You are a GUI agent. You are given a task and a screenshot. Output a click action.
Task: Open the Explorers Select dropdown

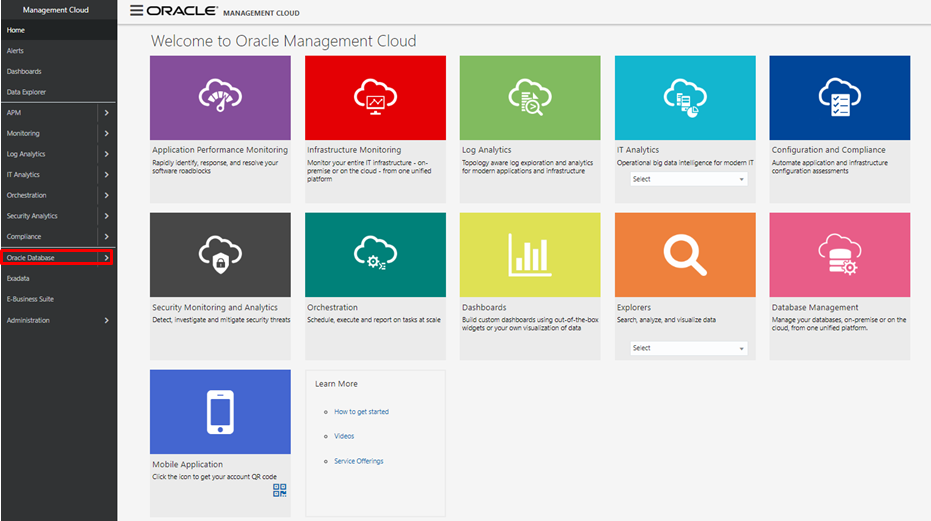(689, 348)
